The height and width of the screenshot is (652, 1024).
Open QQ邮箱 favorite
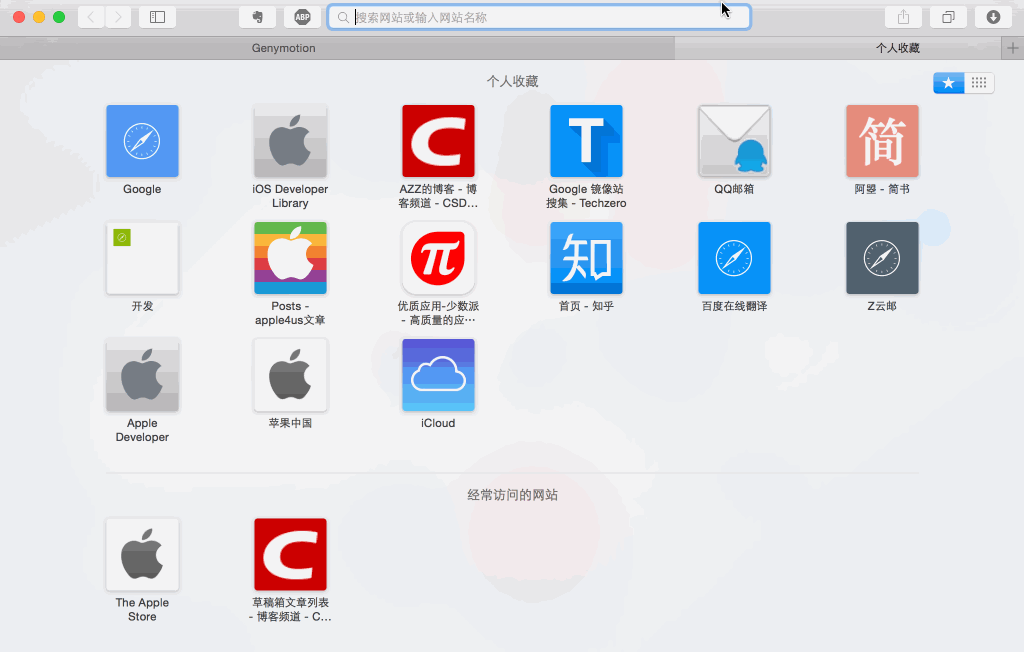pyautogui.click(x=734, y=141)
